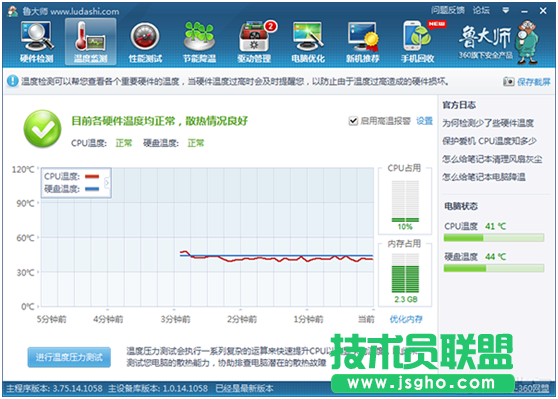Minimize the 鲁大师 window
The width and height of the screenshot is (558, 399).
(x=524, y=11)
